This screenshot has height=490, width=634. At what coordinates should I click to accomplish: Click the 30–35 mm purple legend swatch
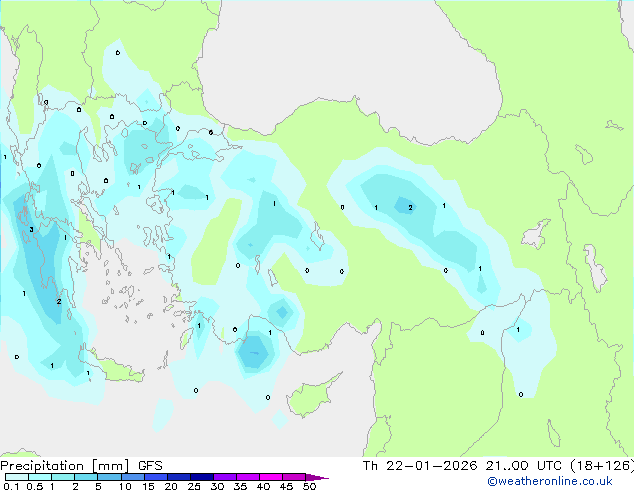225,477
